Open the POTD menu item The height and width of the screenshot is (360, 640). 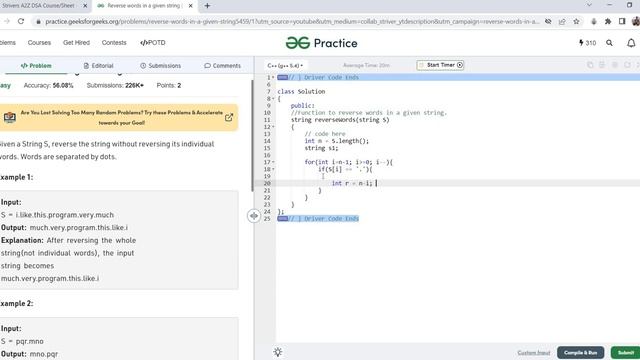[153, 42]
